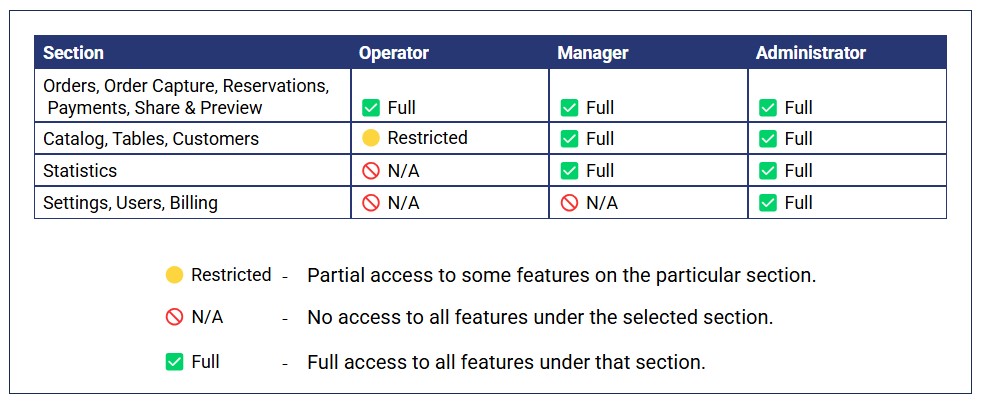Click the Section column header
Image resolution: width=982 pixels, height=406 pixels.
[73, 53]
